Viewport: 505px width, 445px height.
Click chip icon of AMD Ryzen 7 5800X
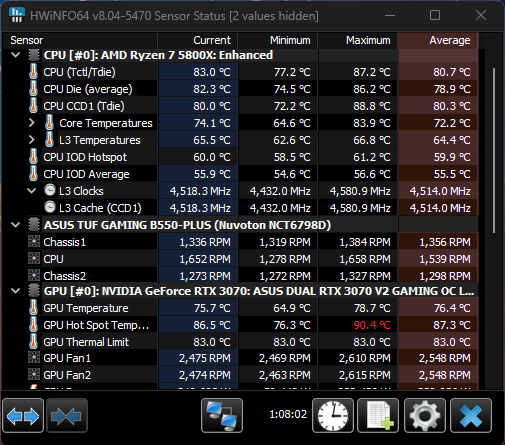tap(34, 55)
